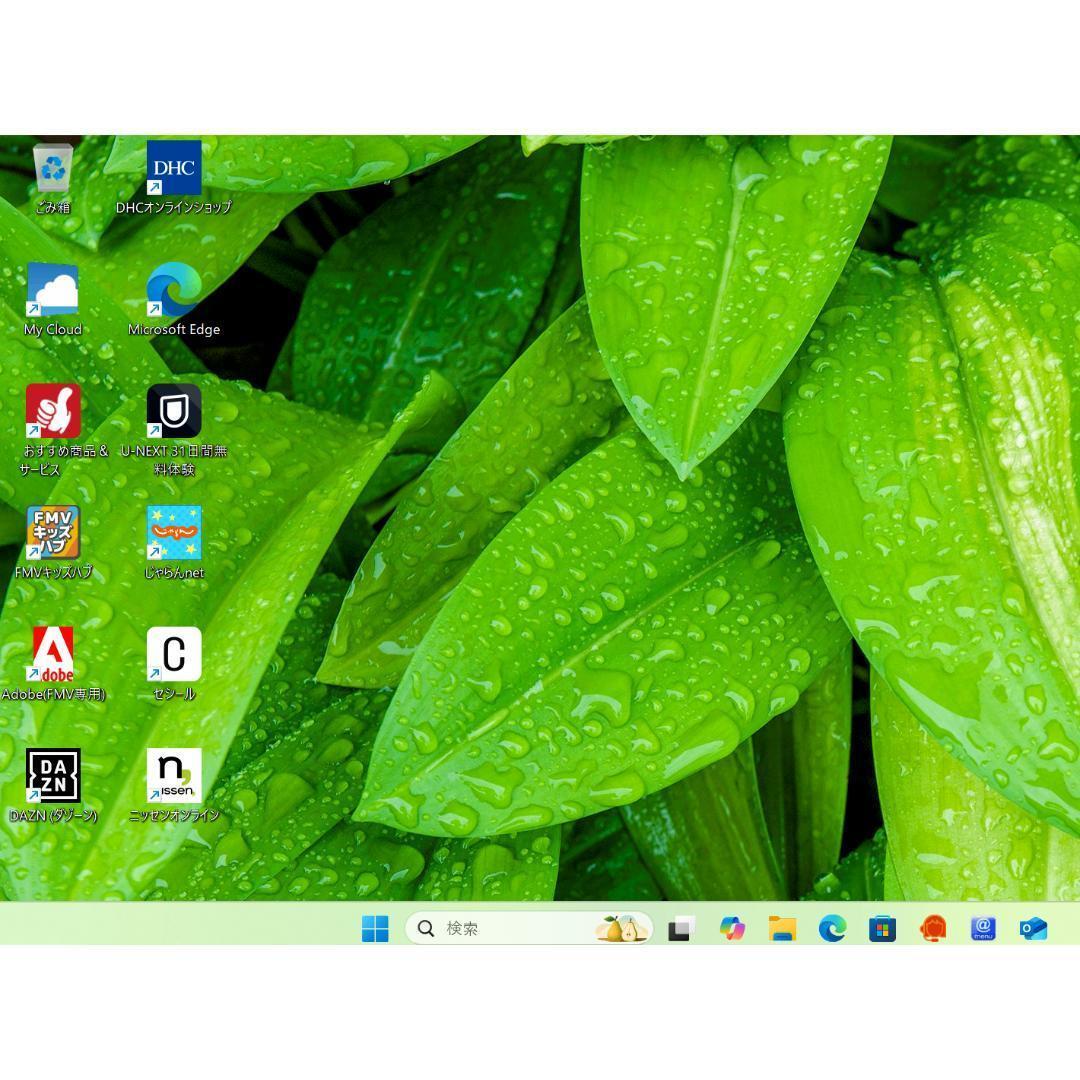The image size is (1080, 1080).
Task: Open Microsoft Store from the taskbar
Action: point(882,929)
